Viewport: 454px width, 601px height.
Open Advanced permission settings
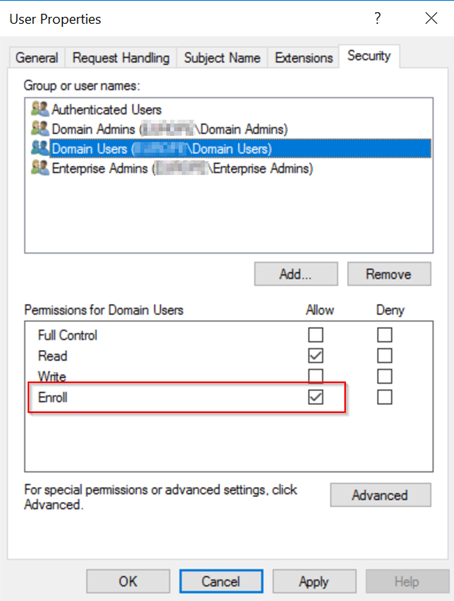coord(380,495)
